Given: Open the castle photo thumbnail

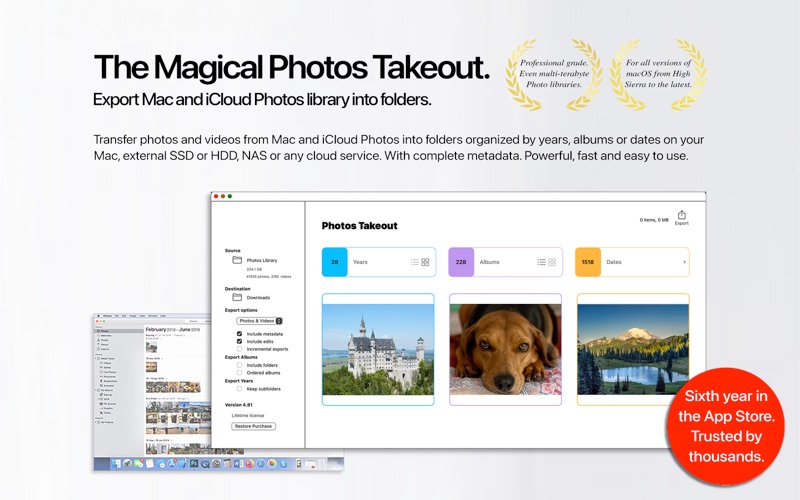Looking at the screenshot, I should pyautogui.click(x=378, y=349).
